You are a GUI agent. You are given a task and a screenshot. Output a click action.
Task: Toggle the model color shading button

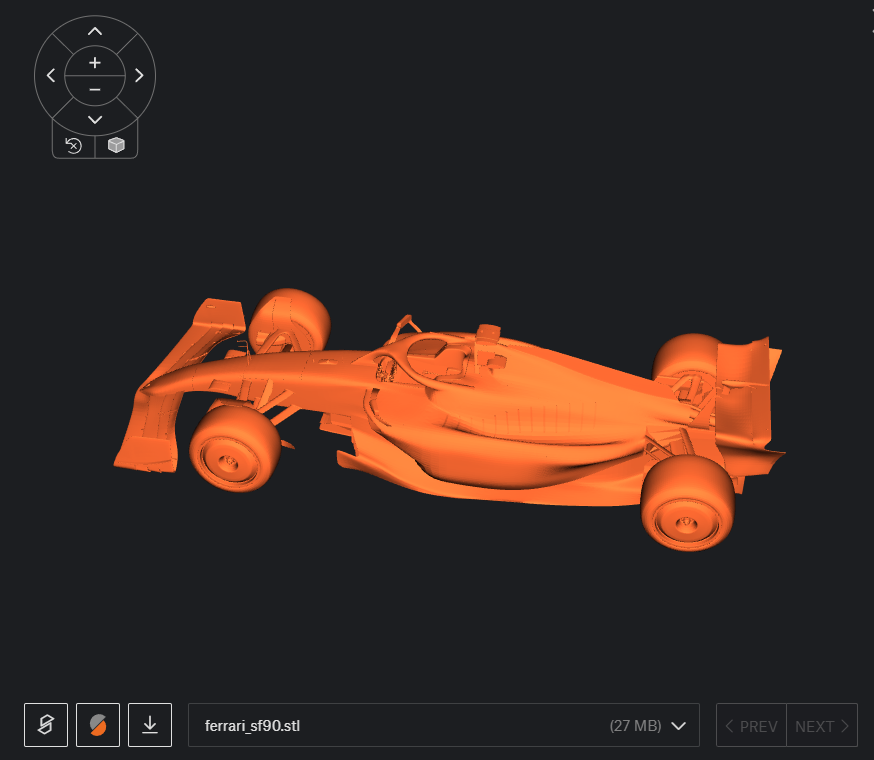[98, 725]
